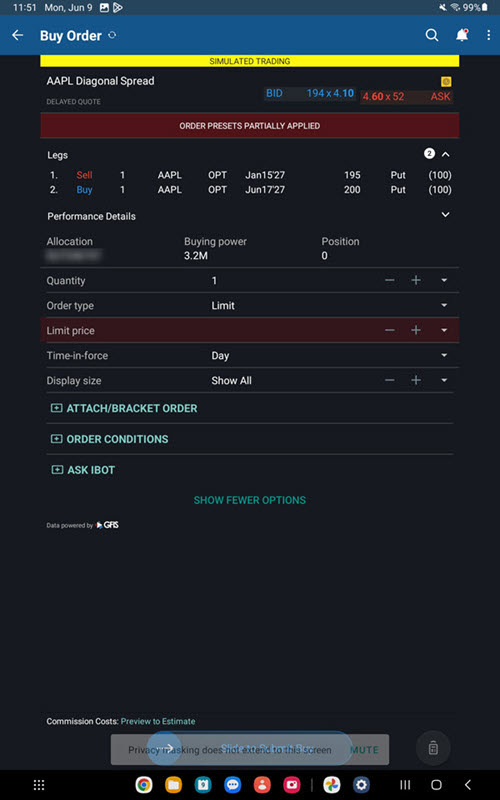Open Preview to Estimate commission link
Viewport: 500px width, 800px height.
(x=158, y=721)
